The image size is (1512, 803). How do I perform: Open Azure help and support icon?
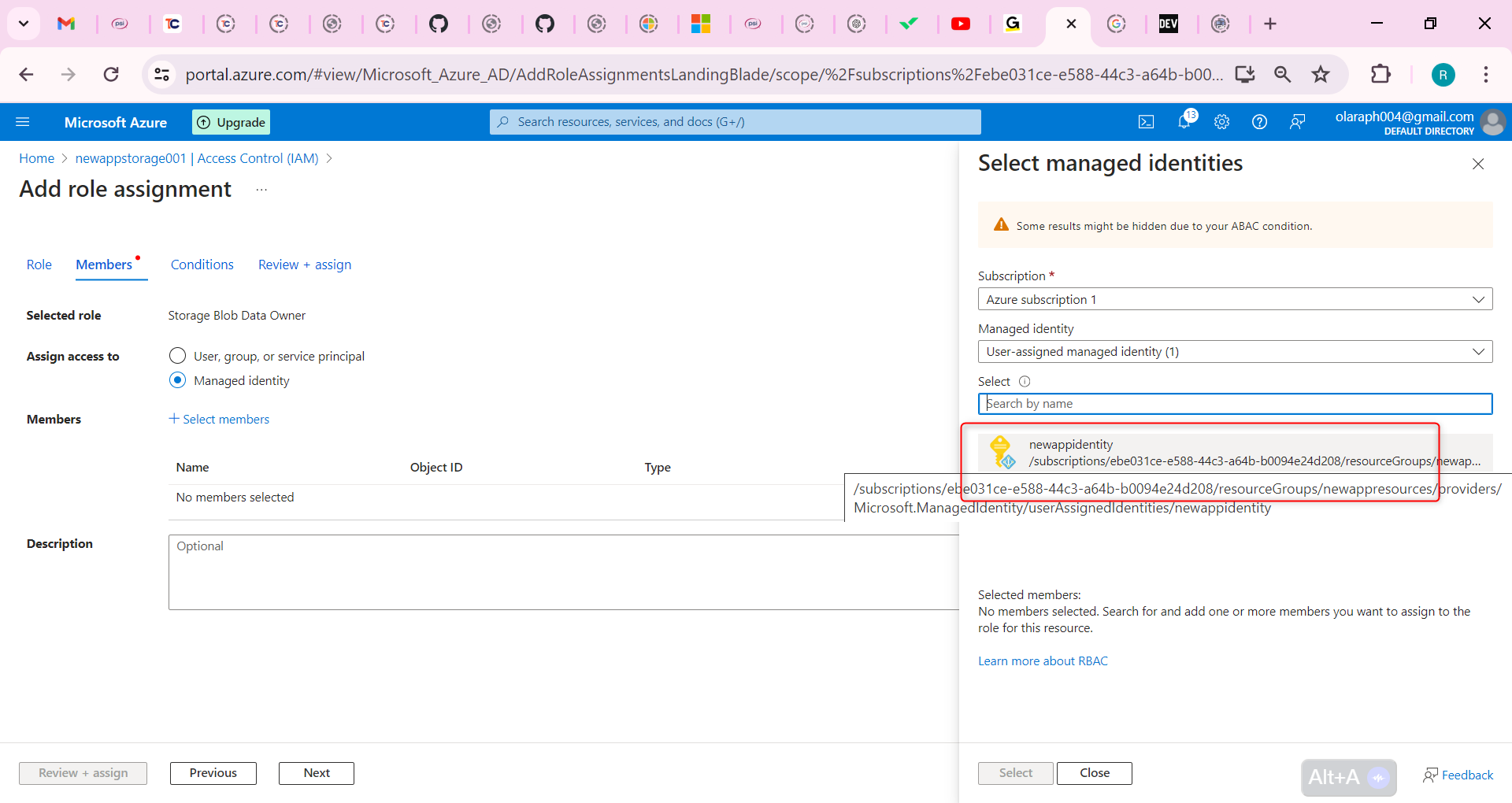1260,122
